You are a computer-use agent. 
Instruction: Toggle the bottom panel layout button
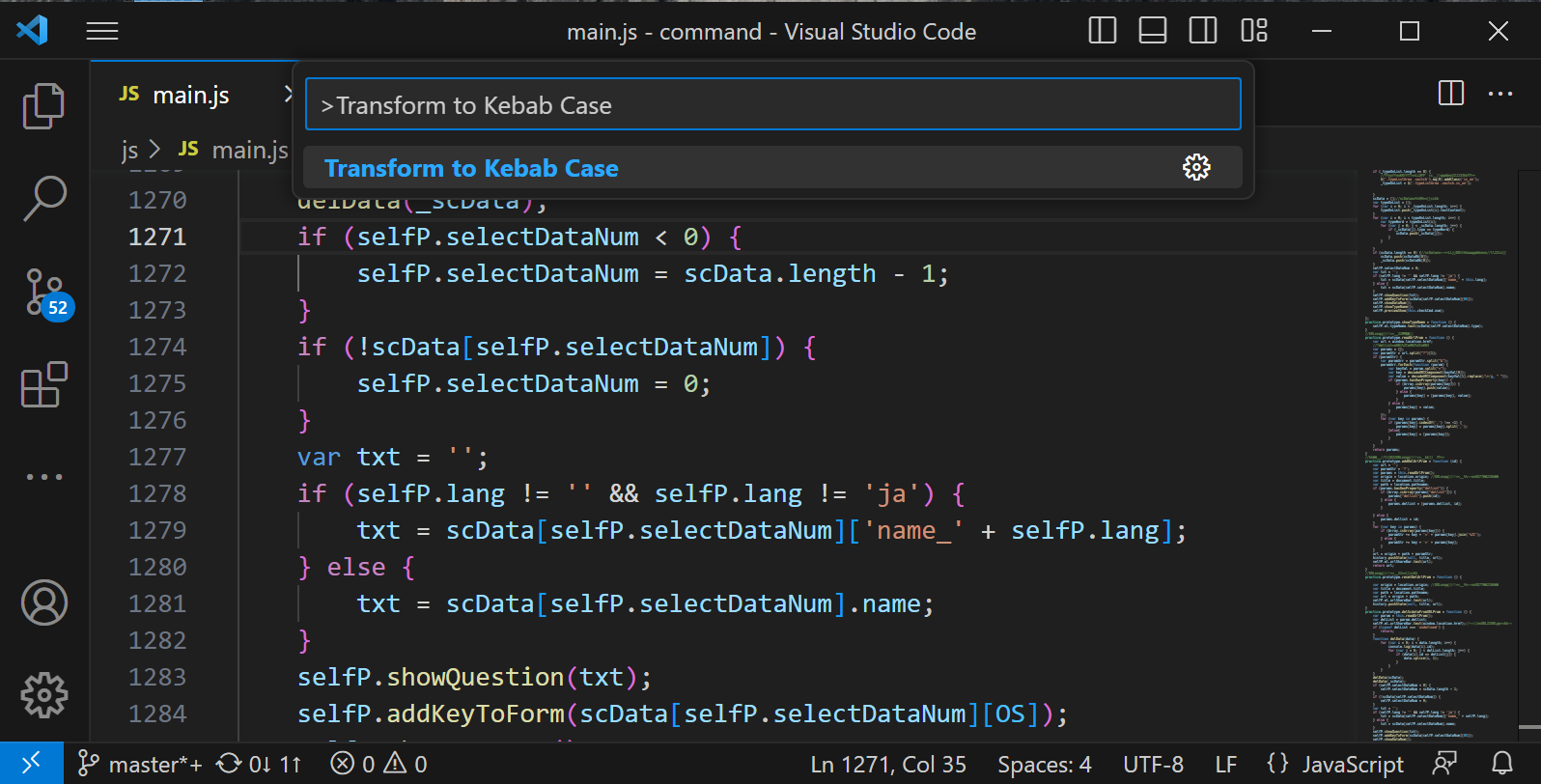1153,31
